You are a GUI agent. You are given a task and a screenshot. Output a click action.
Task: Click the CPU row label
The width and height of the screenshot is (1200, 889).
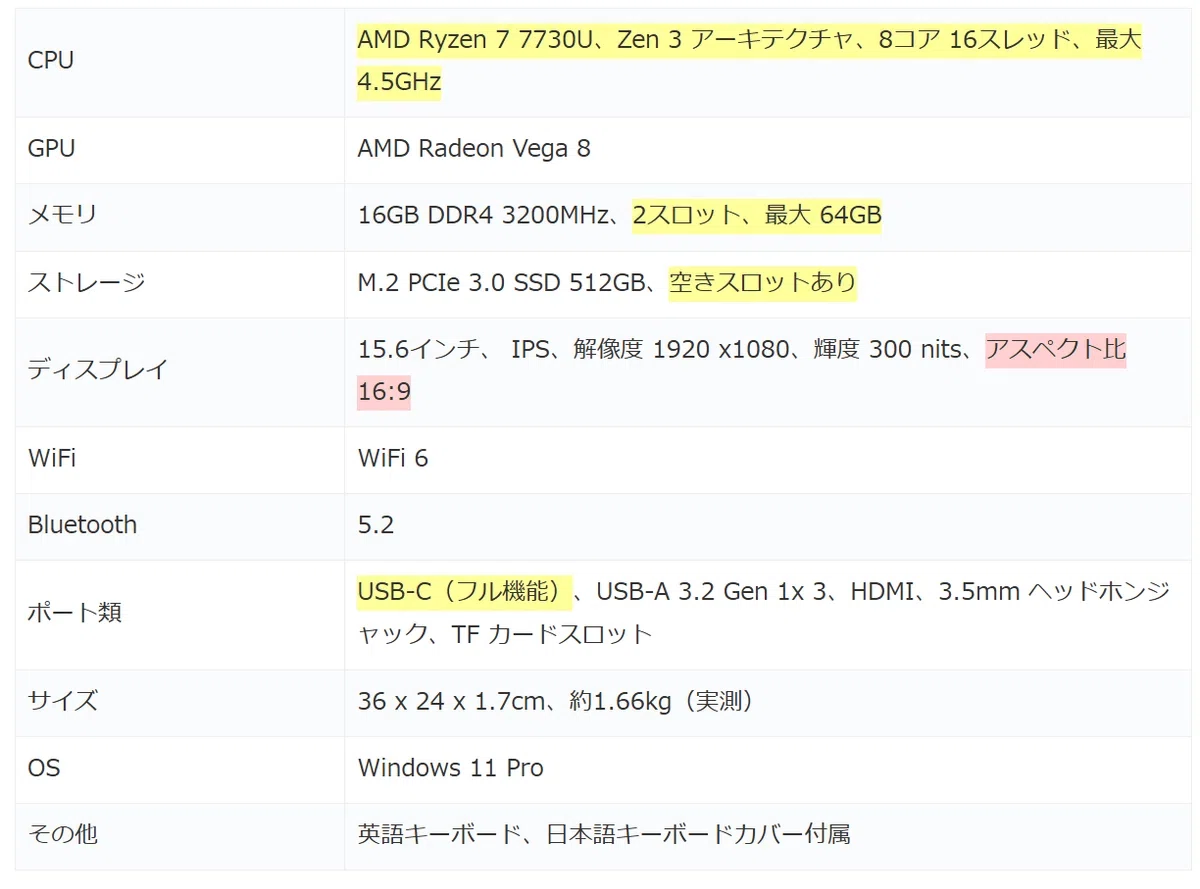tap(51, 60)
